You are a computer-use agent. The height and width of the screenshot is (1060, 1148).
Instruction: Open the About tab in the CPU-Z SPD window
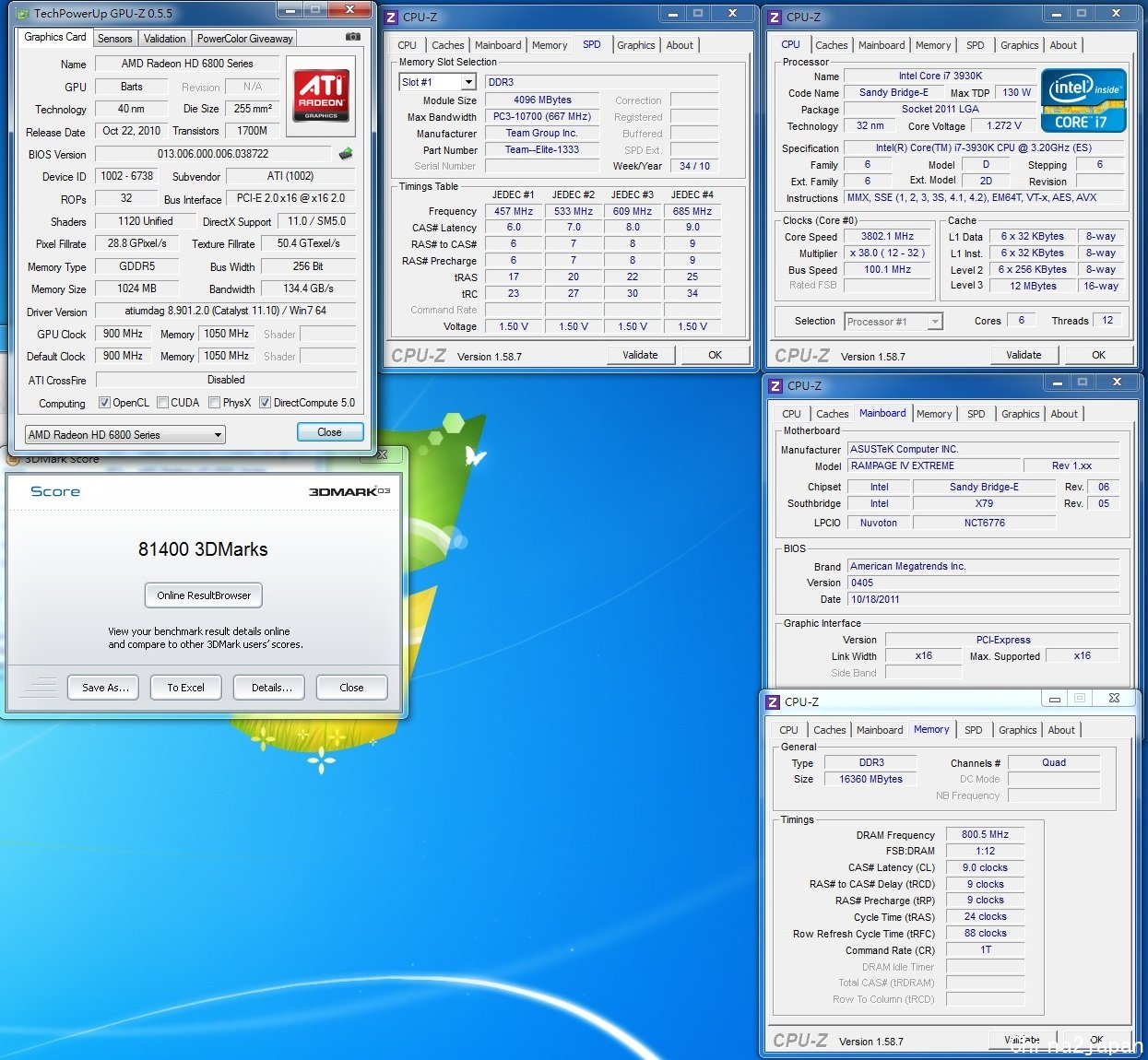[x=680, y=45]
